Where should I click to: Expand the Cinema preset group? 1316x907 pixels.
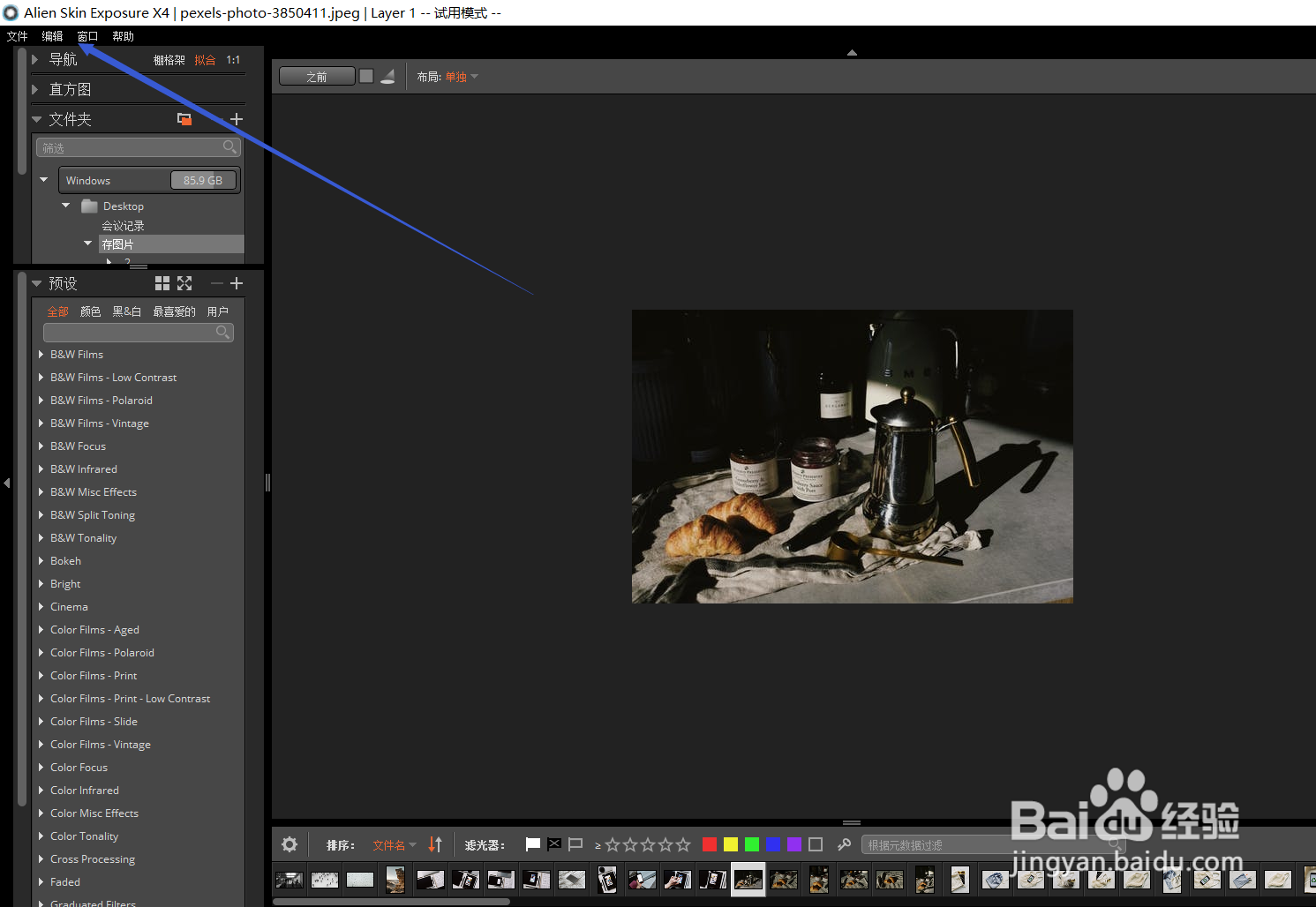coord(41,606)
